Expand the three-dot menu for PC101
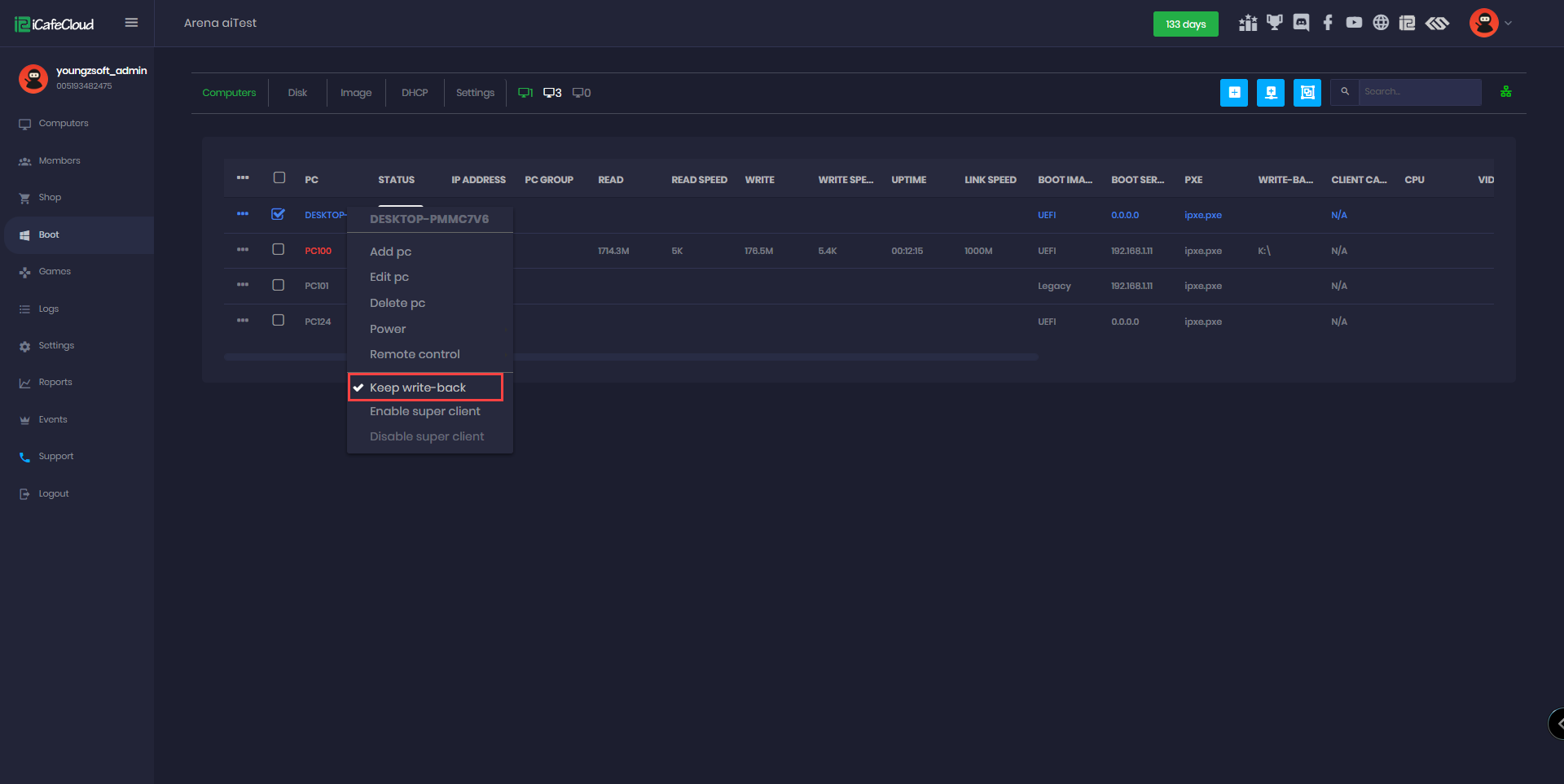Viewport: 1564px width, 784px height. tap(242, 285)
